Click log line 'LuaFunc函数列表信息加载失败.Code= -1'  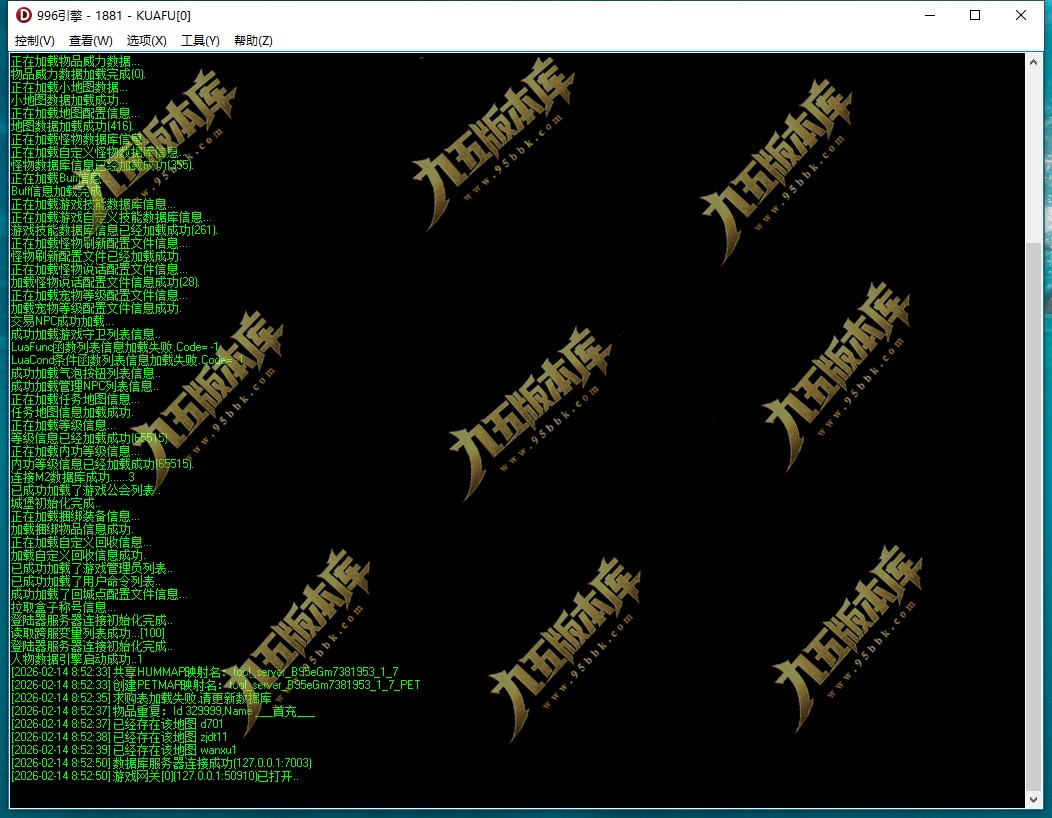(115, 347)
